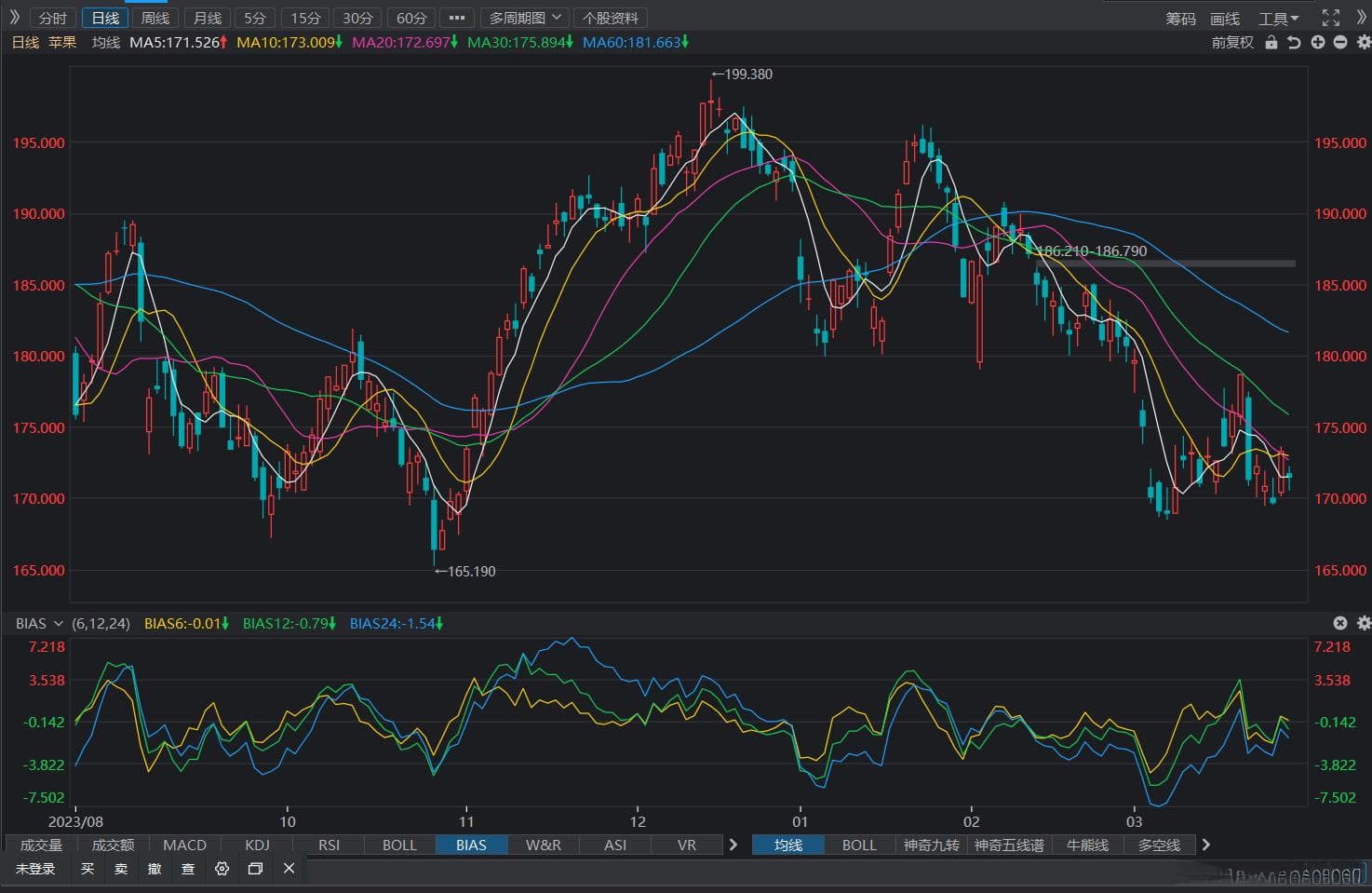Viewport: 1372px width, 893px height.
Task: Click the 查 query button
Action: click(188, 868)
